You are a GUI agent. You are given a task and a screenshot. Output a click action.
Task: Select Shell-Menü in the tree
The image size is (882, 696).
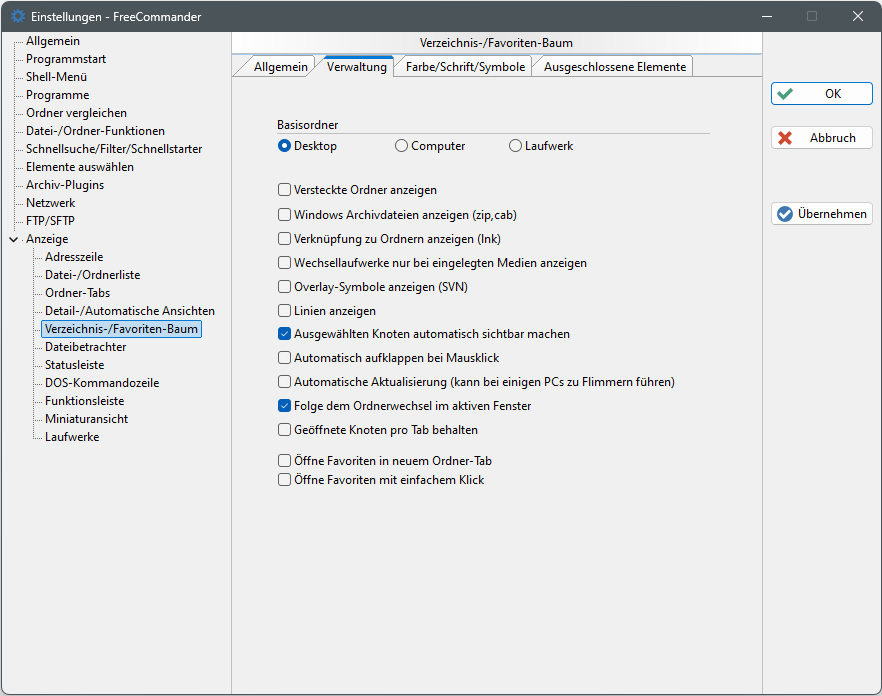pyautogui.click(x=56, y=77)
